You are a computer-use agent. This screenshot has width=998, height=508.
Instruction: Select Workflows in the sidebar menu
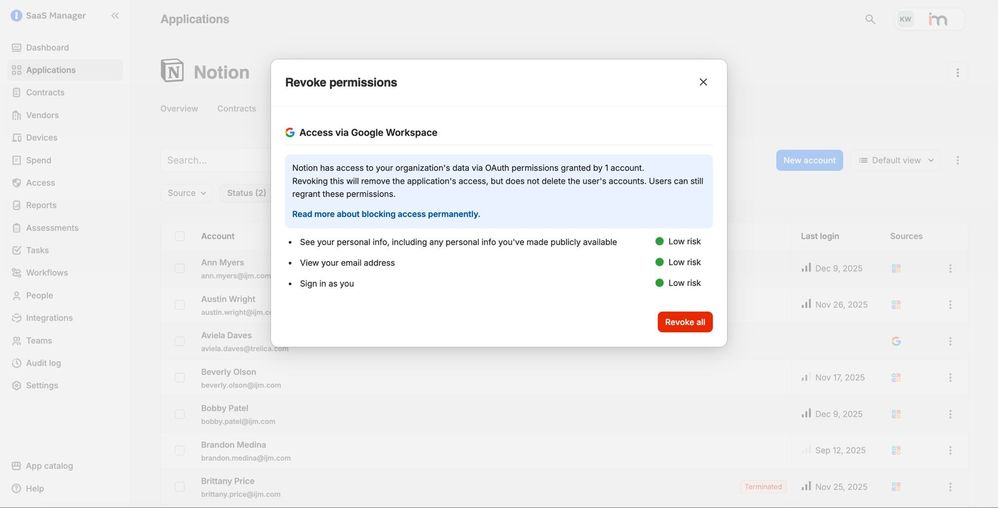click(x=47, y=273)
